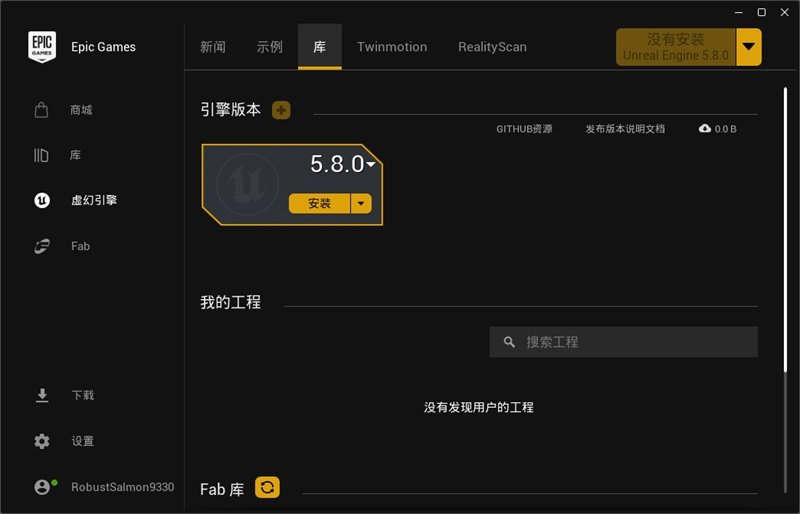Close the Epic Games launcher window

click(785, 12)
